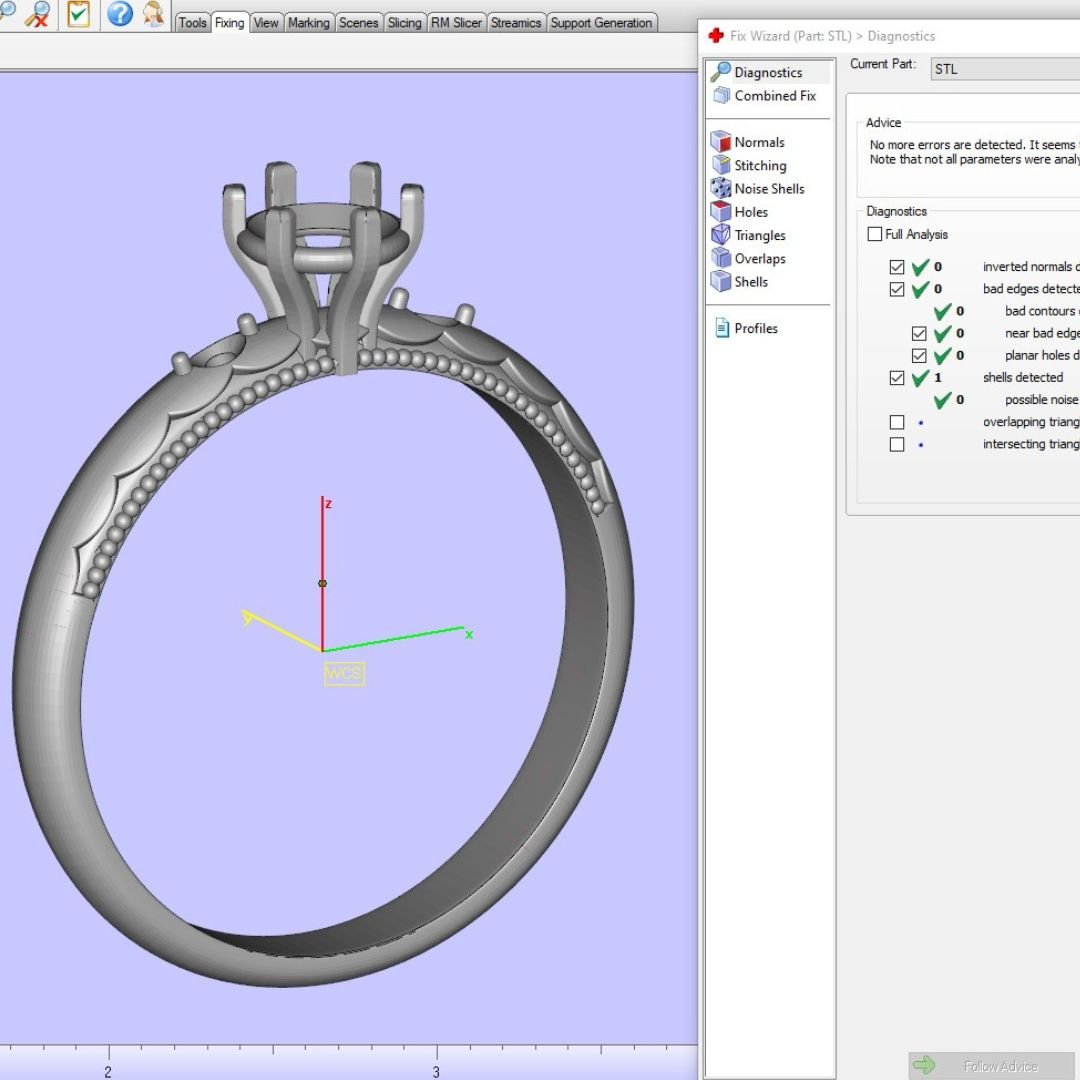Click green check beside inverted normals
Viewport: 1080px width, 1080px height.
pyautogui.click(x=920, y=267)
